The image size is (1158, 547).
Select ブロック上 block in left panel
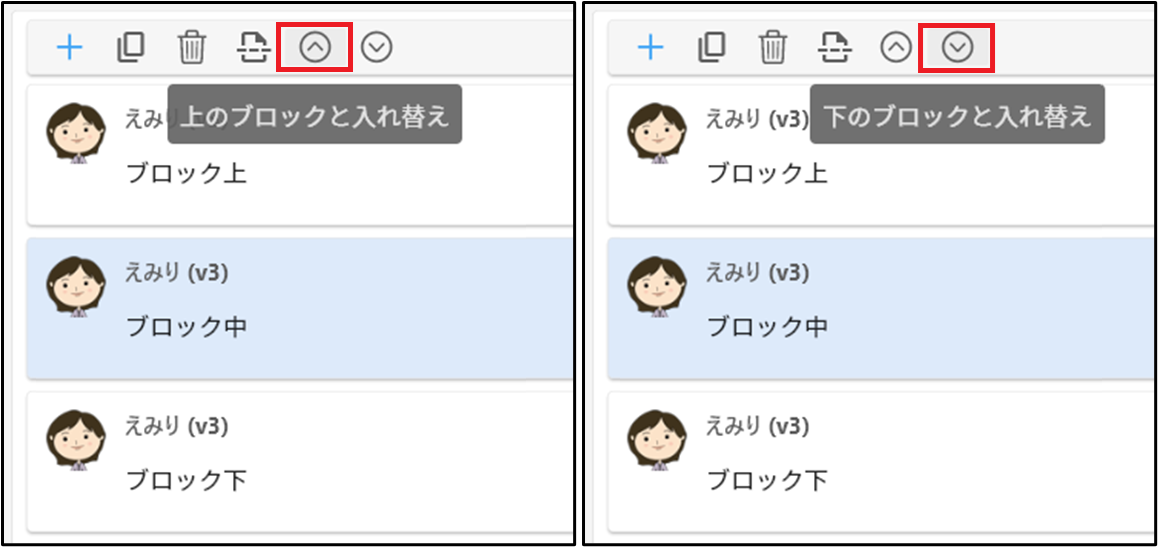click(300, 156)
